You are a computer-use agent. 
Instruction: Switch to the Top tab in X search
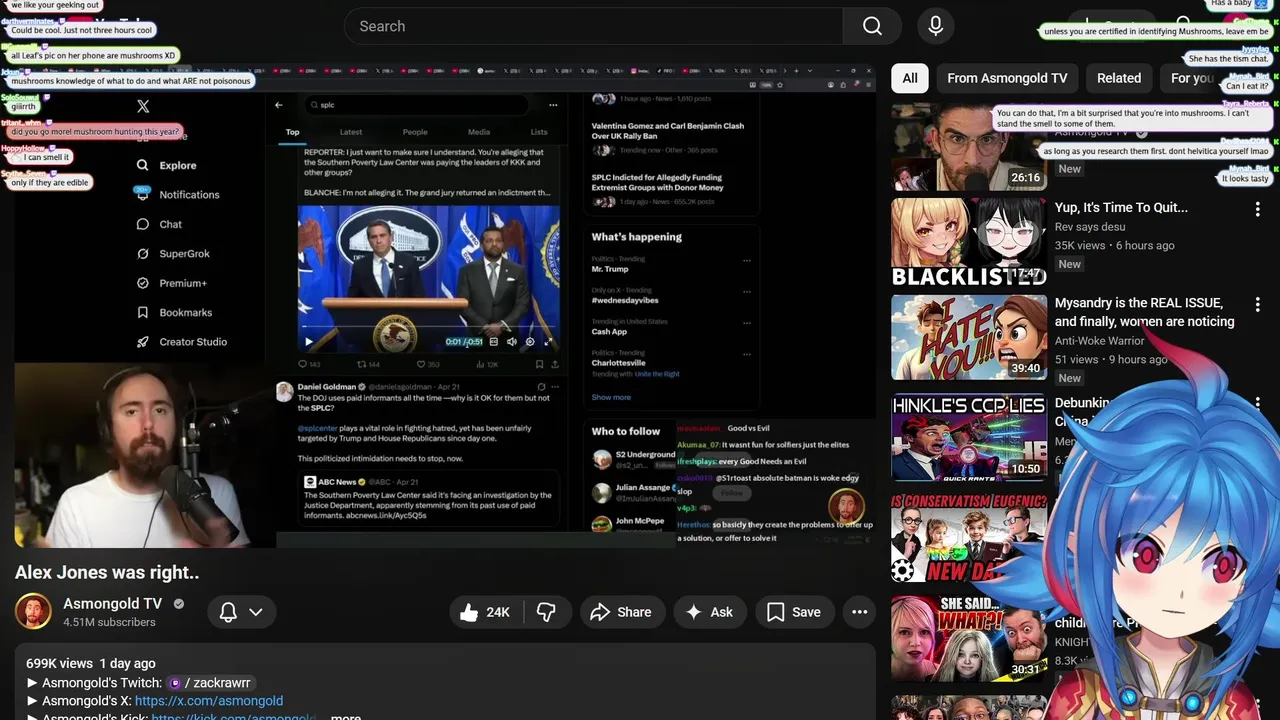292,132
